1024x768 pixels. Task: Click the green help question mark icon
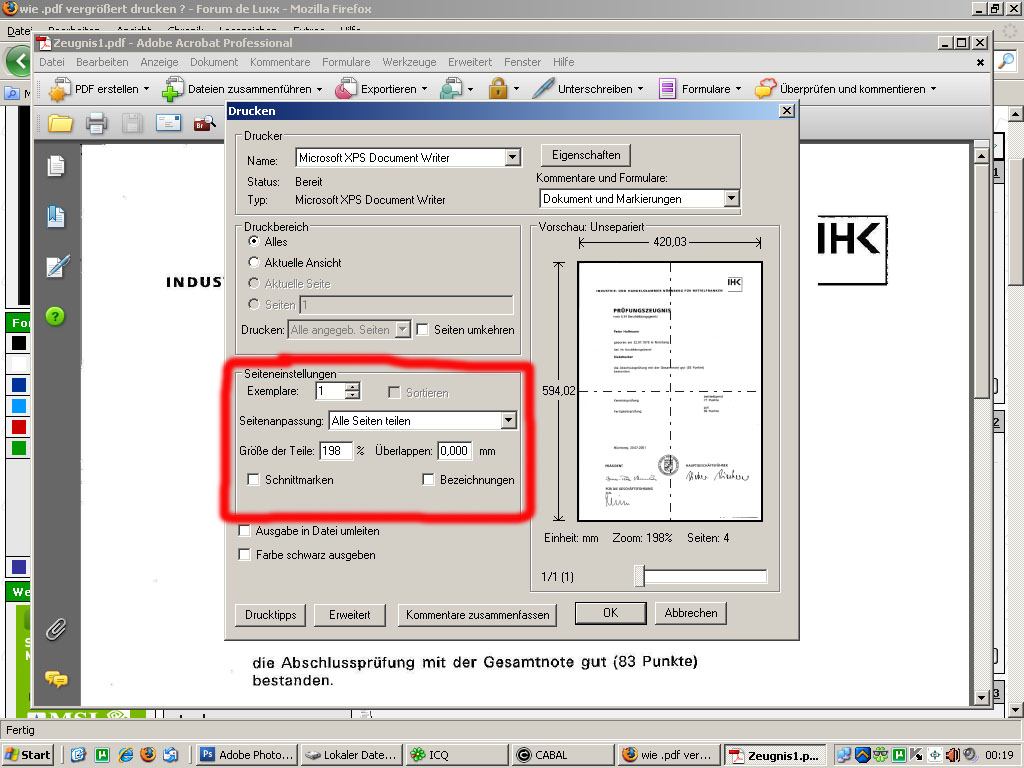[56, 317]
